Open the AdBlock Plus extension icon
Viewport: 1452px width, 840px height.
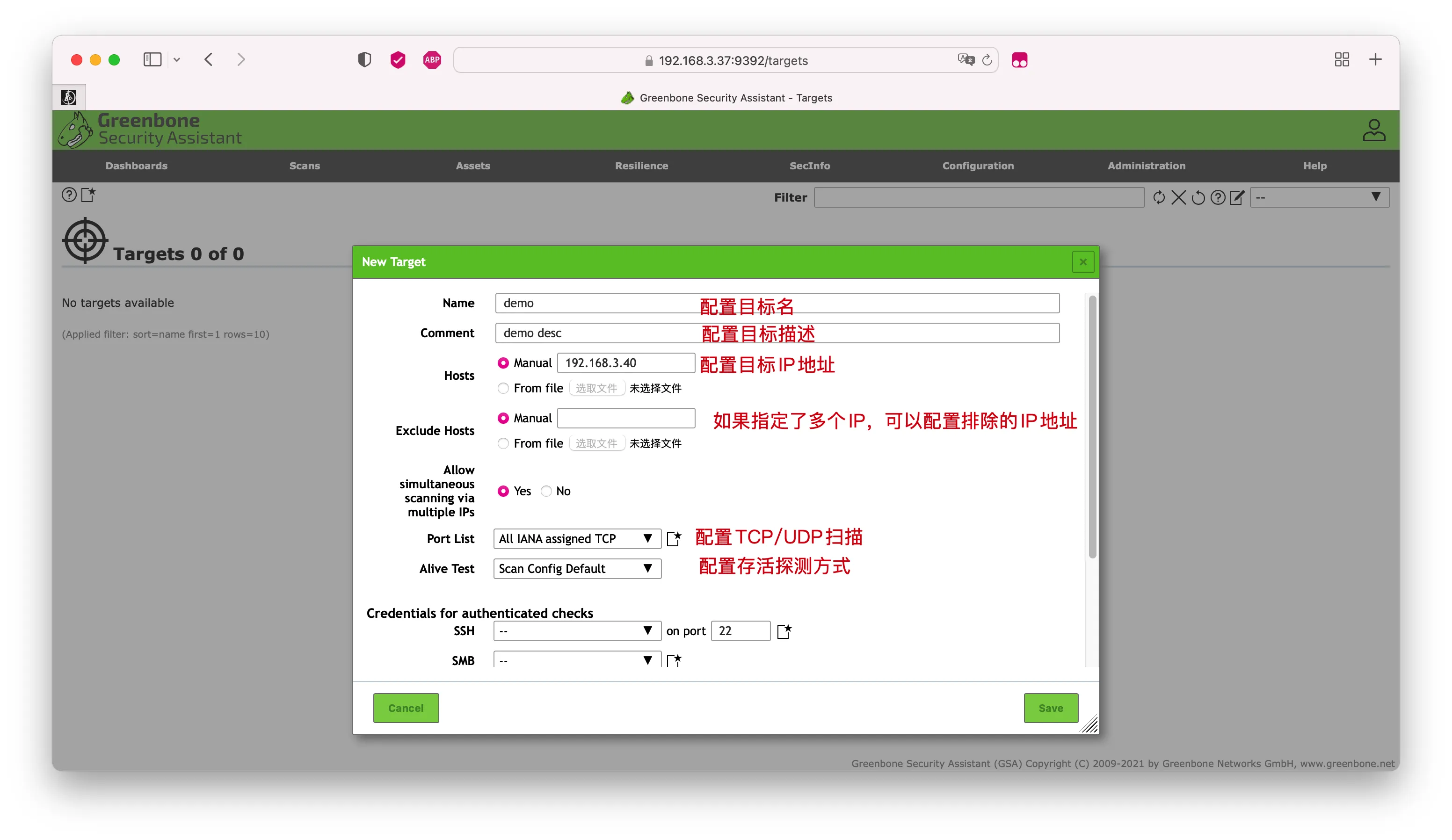[x=432, y=60]
